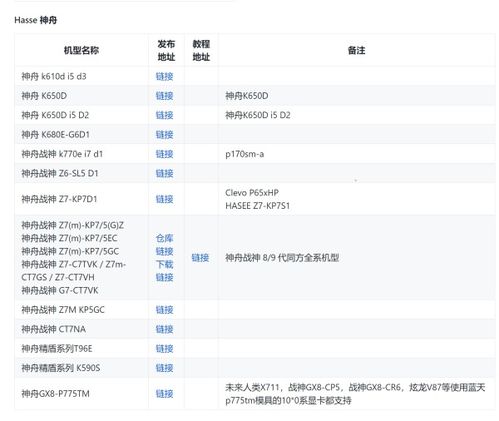Click the 下载 download link in Z7(m) row
Viewport: 499px width, 421px height.
click(x=164, y=264)
